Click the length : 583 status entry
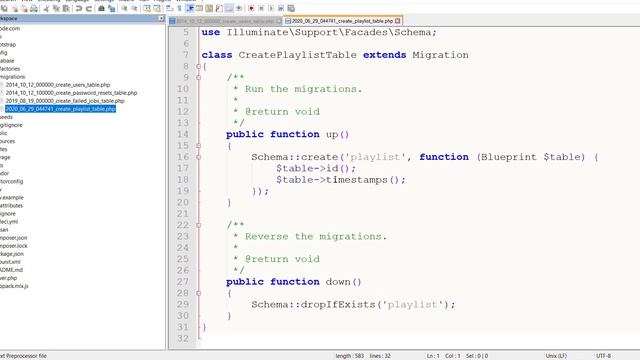Screen dimensions: 640x360 click(x=349, y=356)
